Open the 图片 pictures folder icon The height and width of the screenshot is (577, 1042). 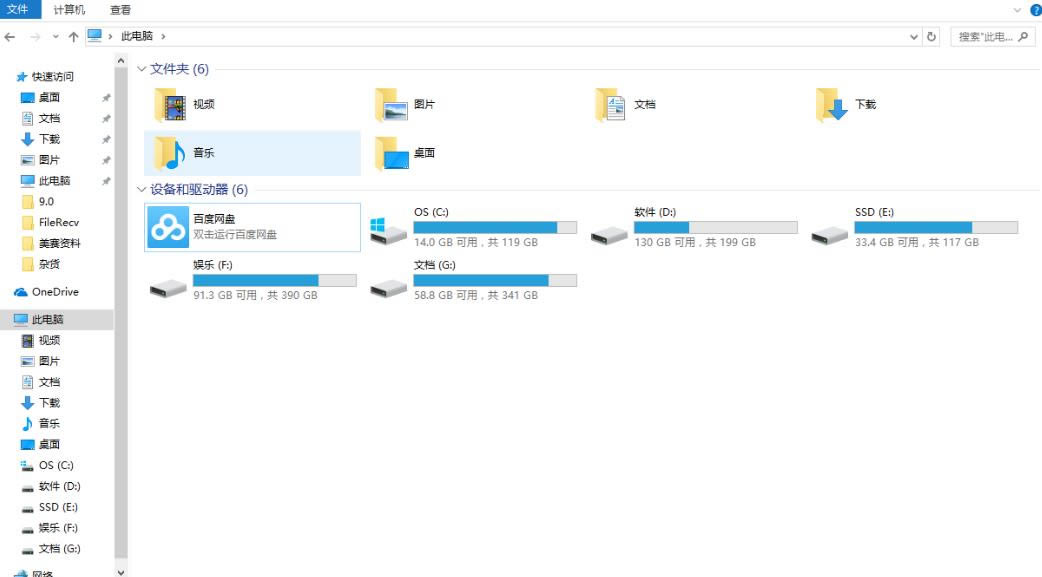[391, 104]
